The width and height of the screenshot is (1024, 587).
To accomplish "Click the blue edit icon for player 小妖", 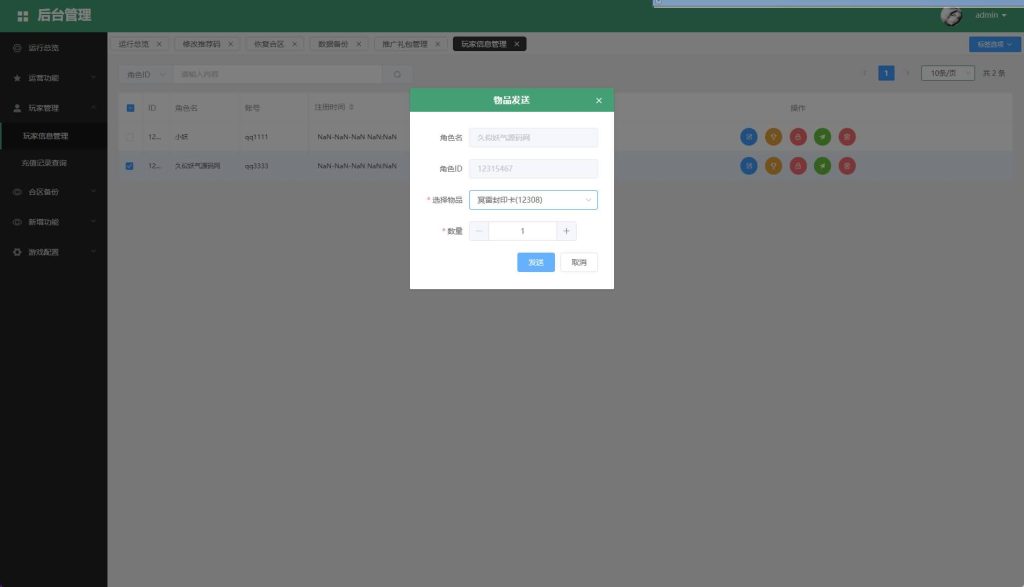I will pos(748,137).
